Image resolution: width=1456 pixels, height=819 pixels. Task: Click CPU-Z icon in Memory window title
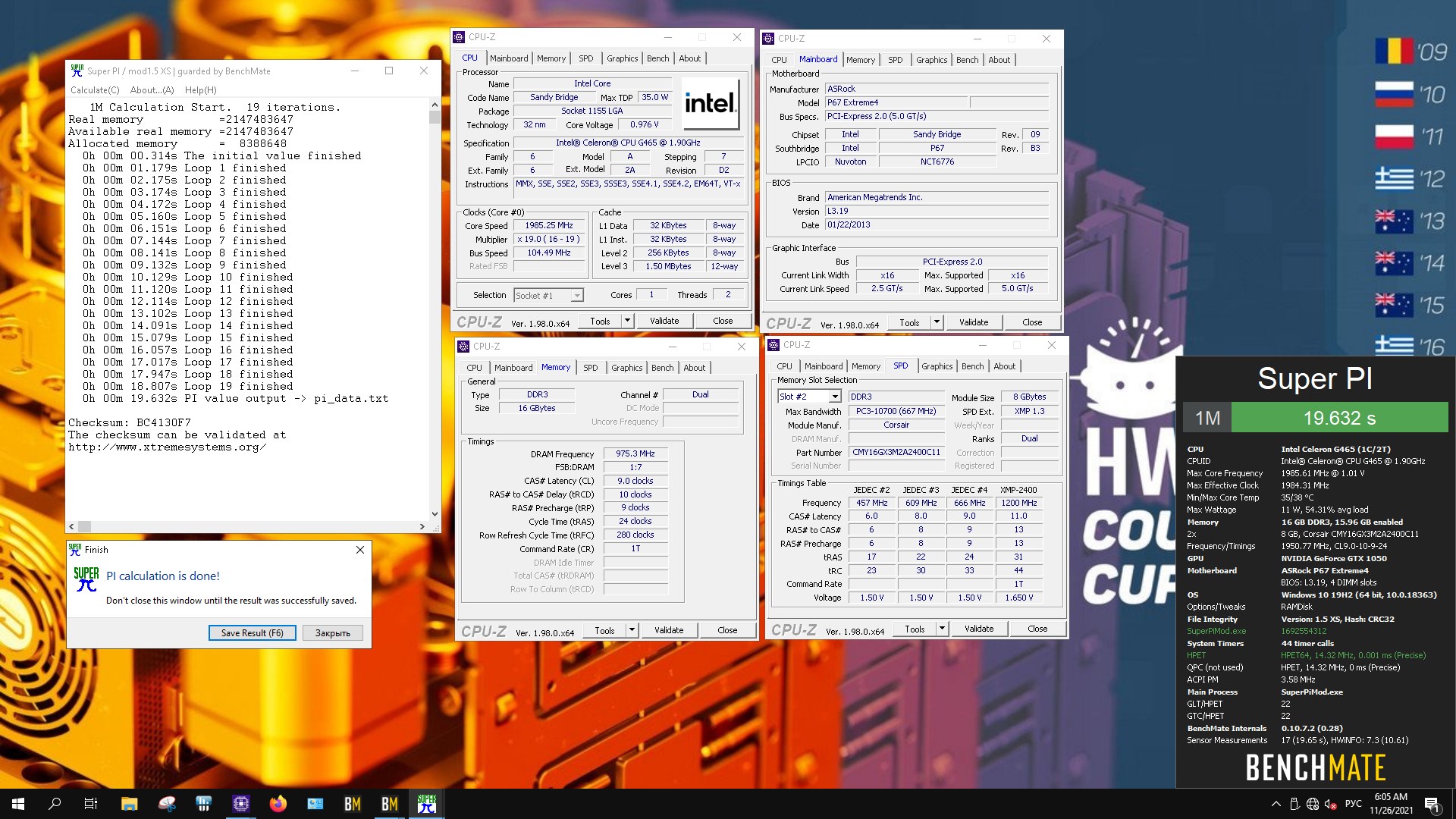[463, 347]
